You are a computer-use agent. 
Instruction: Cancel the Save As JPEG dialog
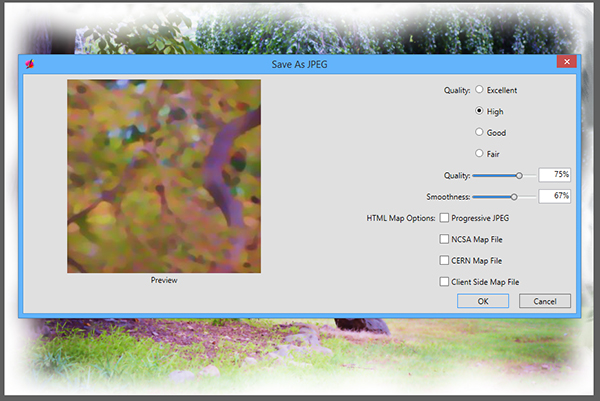pyautogui.click(x=545, y=301)
